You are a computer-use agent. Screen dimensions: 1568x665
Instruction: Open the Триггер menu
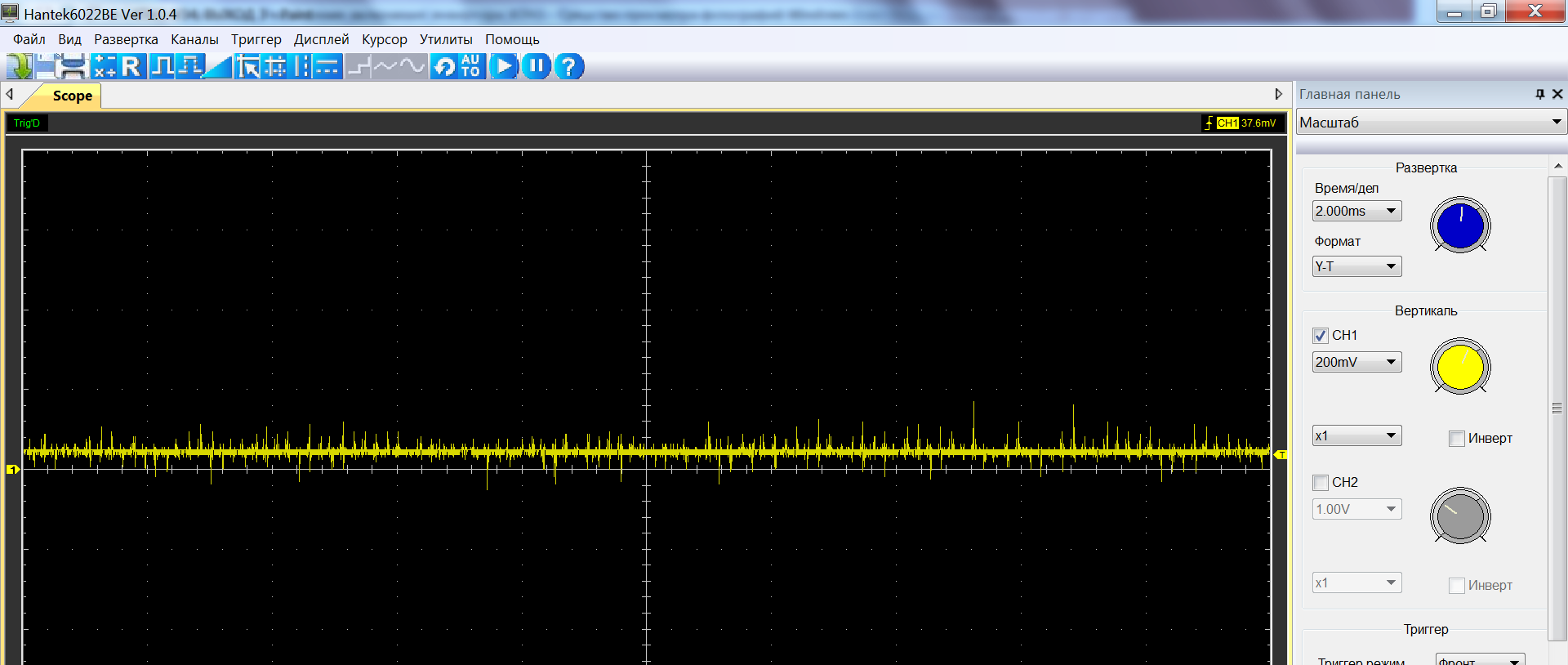click(256, 39)
